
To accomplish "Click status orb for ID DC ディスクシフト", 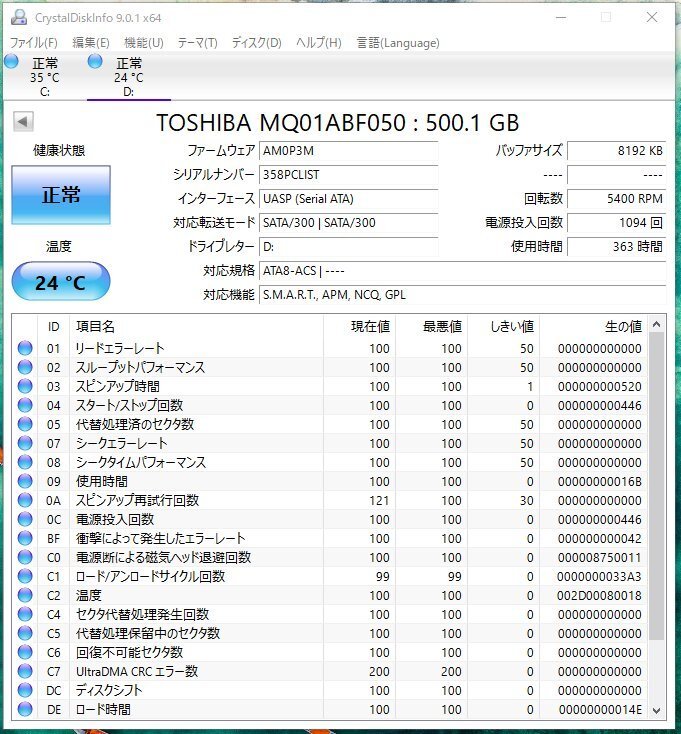I will [25, 690].
